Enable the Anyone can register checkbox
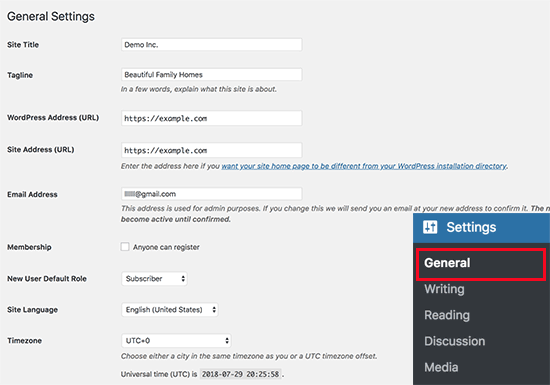 (x=125, y=246)
